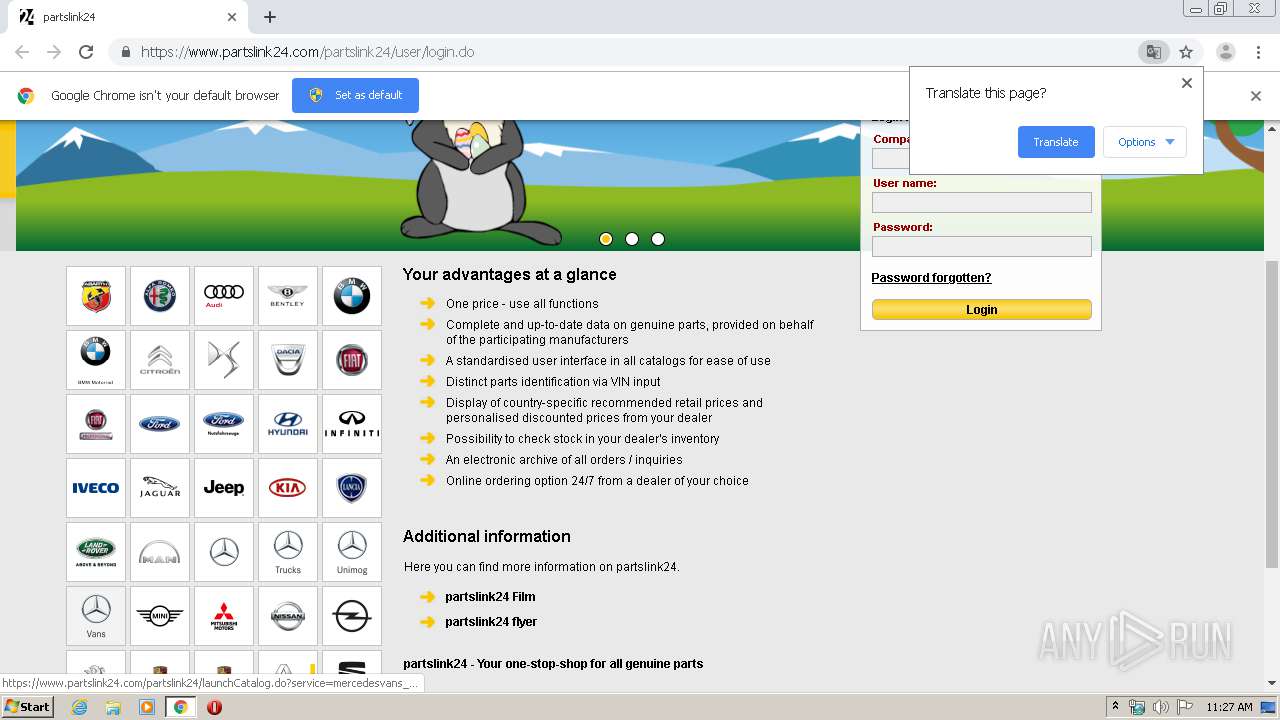Open the Abarth parts catalog

[x=96, y=296]
